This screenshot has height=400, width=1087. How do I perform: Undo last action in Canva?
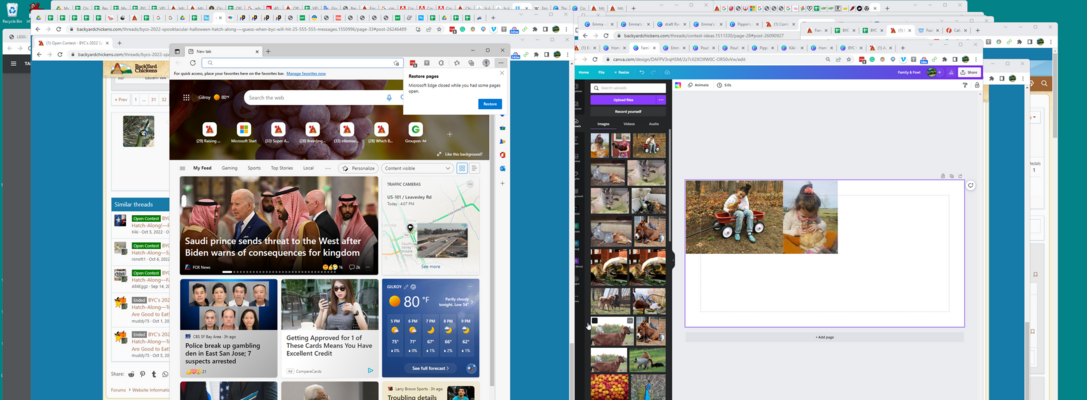pyautogui.click(x=642, y=72)
